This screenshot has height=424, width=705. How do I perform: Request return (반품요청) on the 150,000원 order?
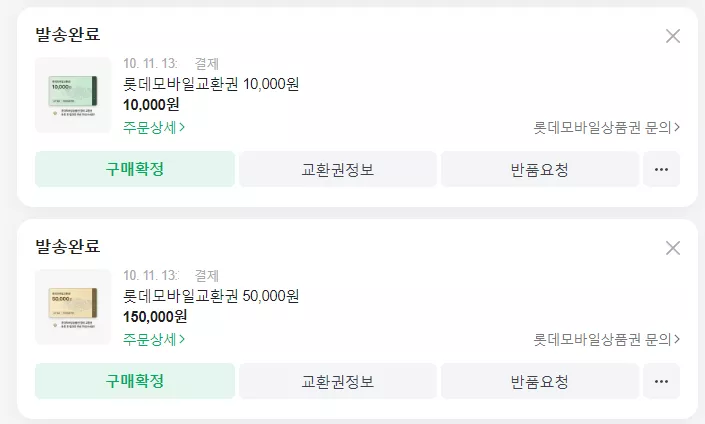coord(540,381)
